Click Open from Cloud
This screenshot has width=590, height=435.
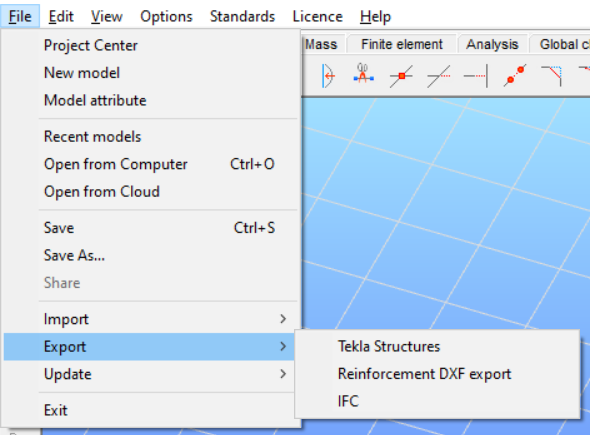tap(102, 192)
